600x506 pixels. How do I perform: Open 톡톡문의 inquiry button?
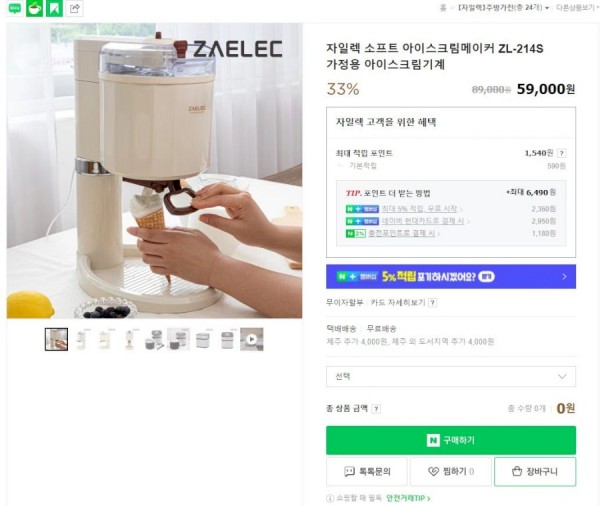pyautogui.click(x=367, y=472)
